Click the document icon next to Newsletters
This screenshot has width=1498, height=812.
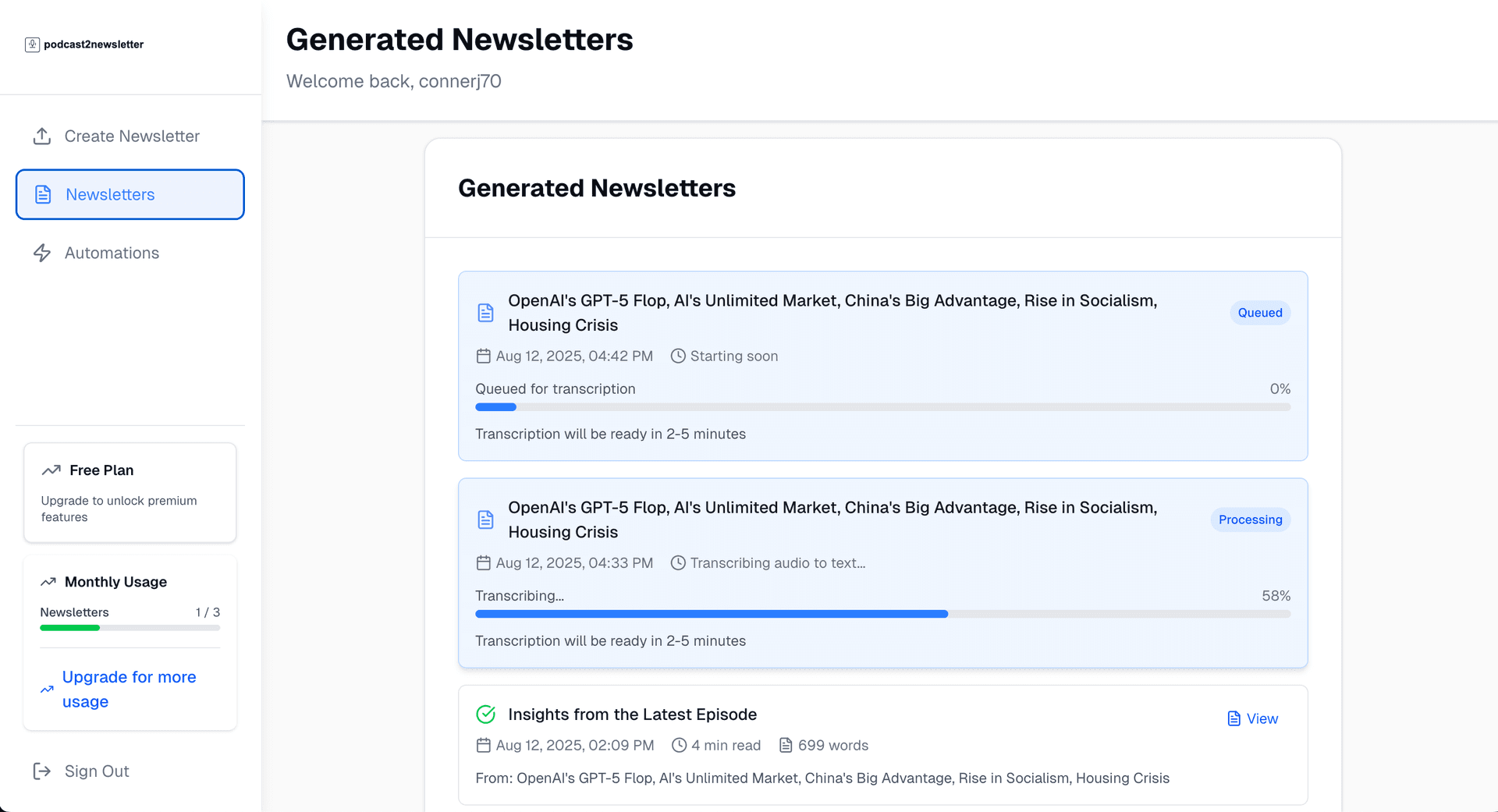[x=43, y=194]
